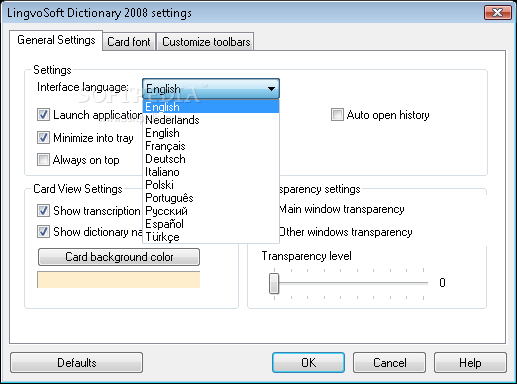
Task: Select highlighted English in language list
Action: [211, 107]
